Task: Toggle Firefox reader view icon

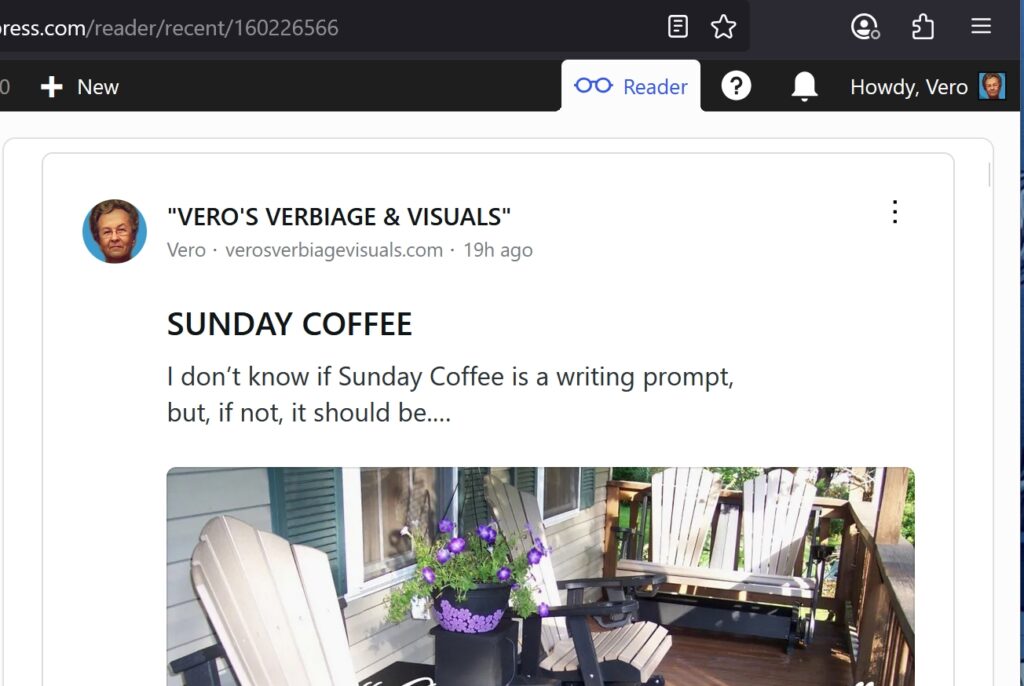Action: 678,27
